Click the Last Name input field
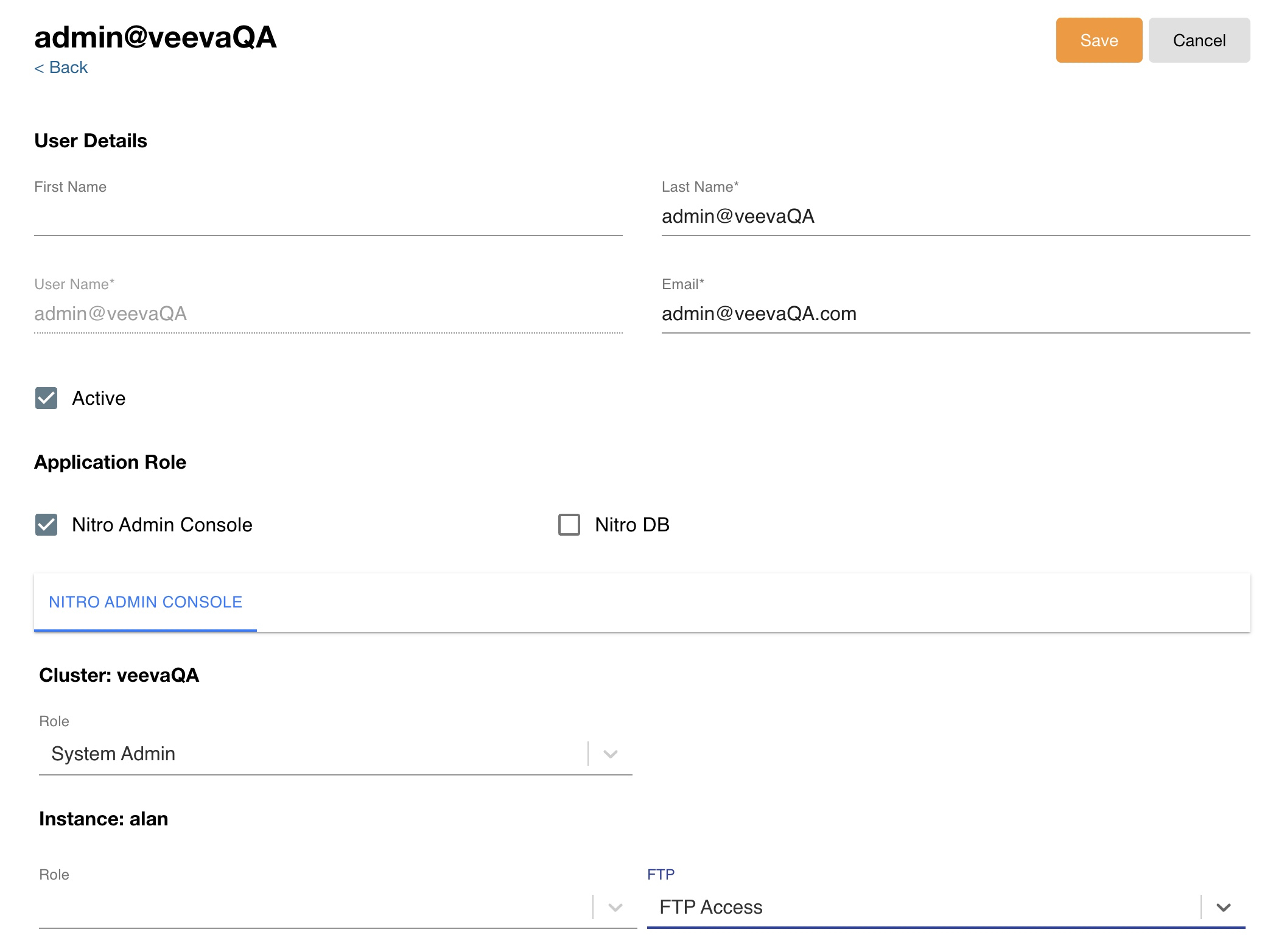 point(955,217)
